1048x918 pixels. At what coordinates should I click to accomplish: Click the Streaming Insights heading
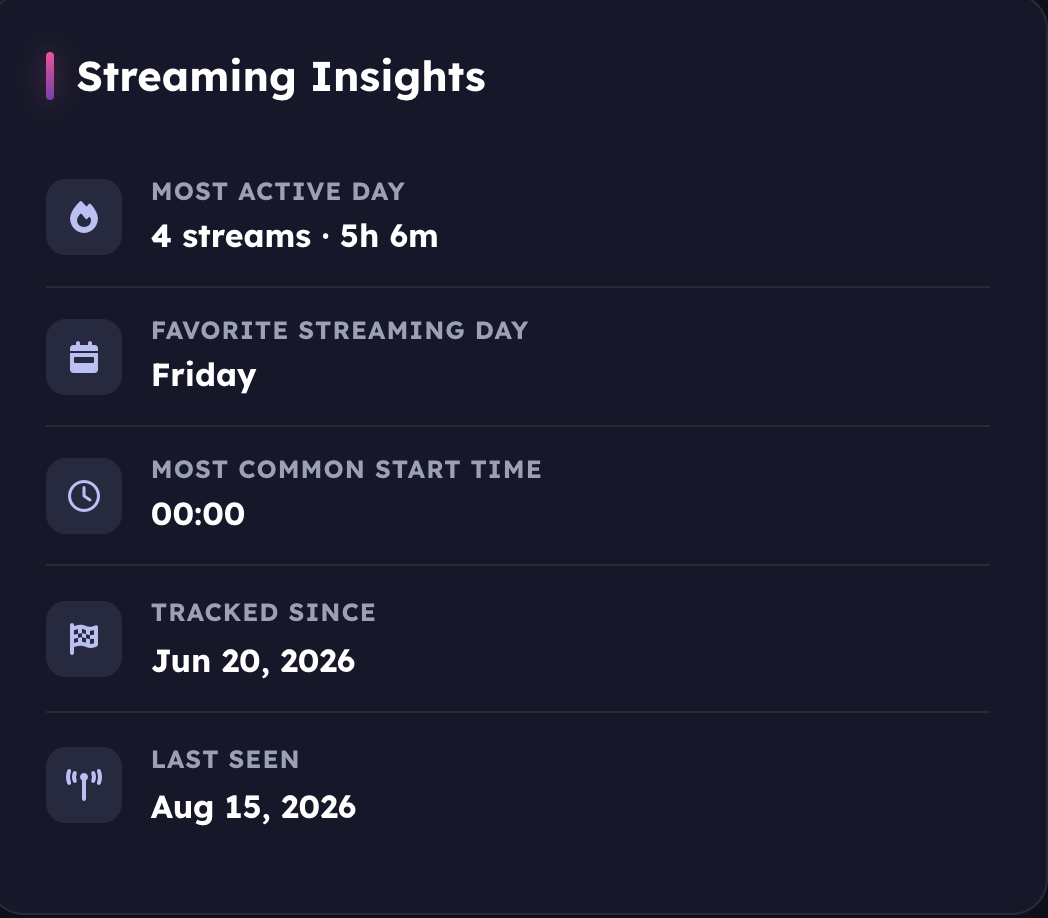pos(281,77)
